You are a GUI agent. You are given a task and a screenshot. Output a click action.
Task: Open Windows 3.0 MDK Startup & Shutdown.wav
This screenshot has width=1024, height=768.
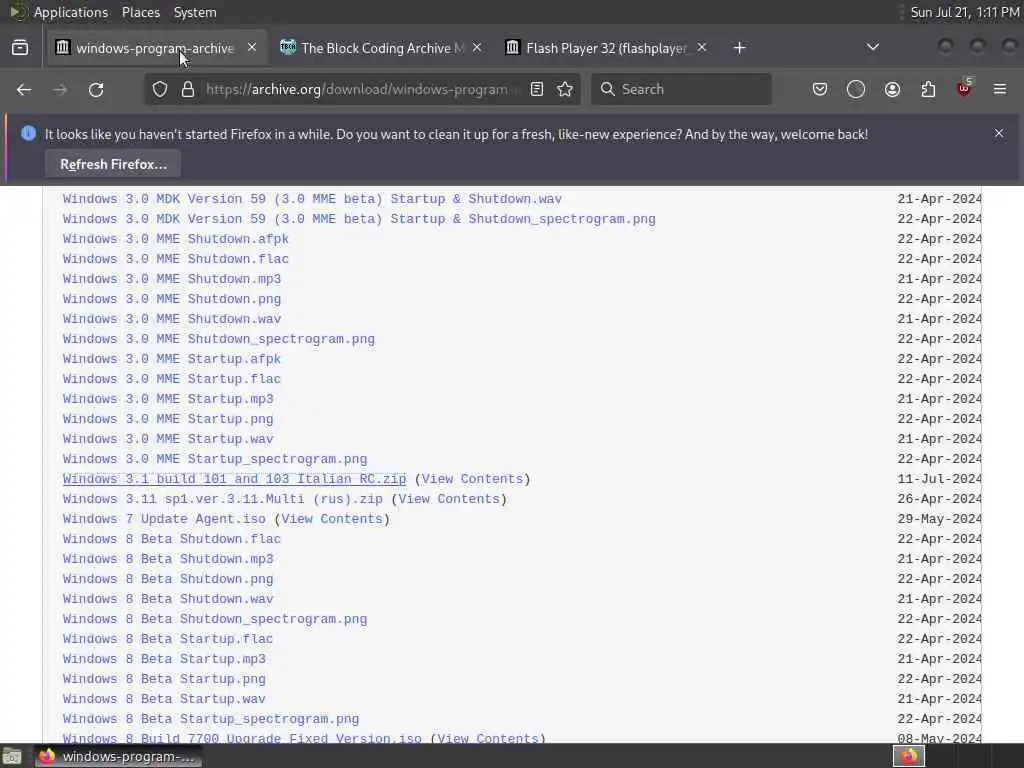(312, 199)
